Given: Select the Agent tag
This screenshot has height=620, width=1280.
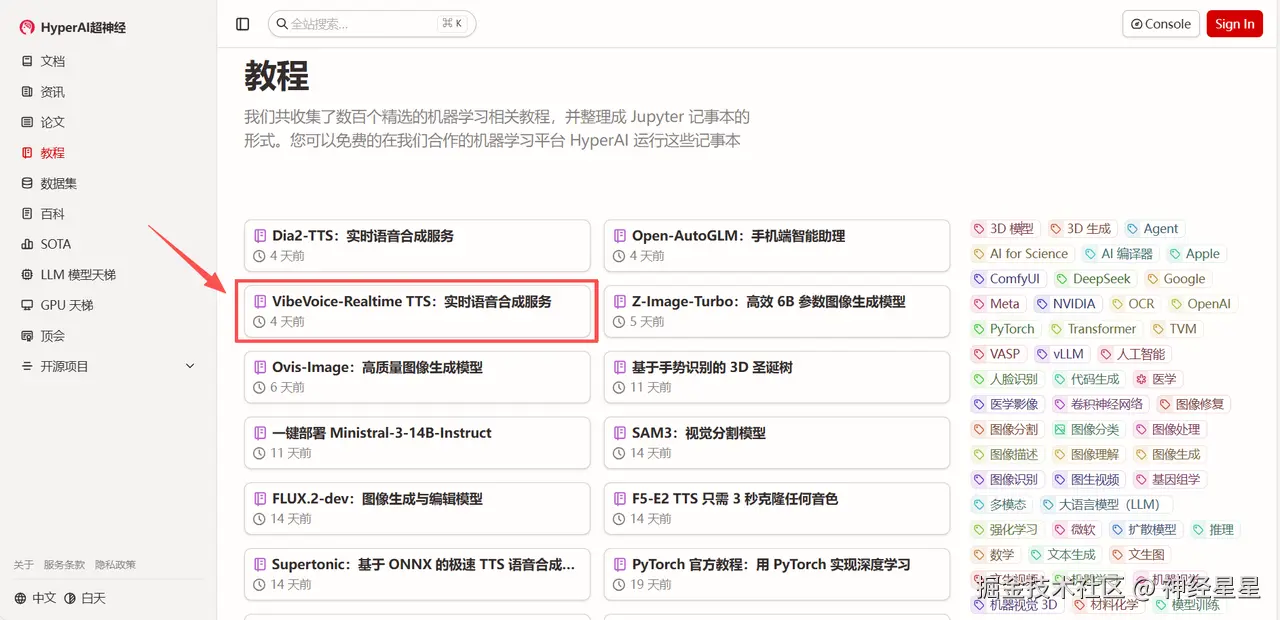Looking at the screenshot, I should coord(1154,229).
